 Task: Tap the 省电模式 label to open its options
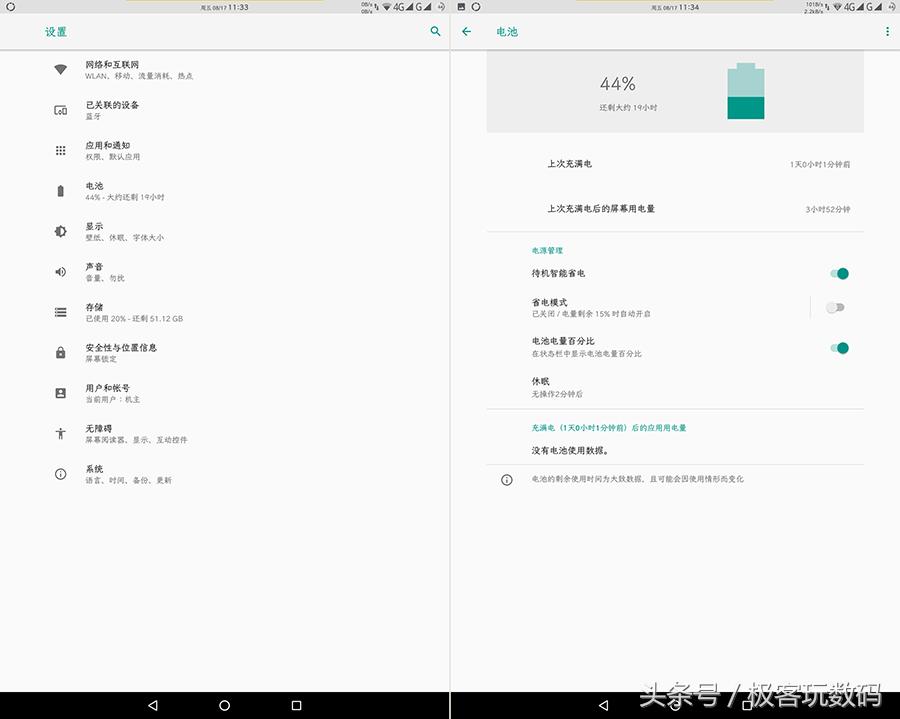[x=549, y=302]
